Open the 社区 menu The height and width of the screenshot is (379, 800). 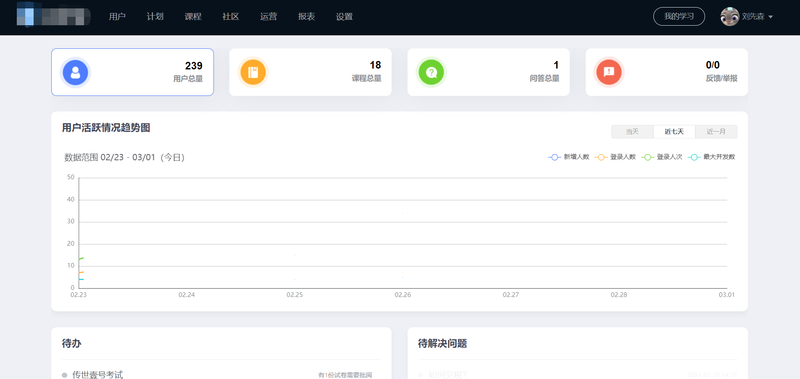[x=231, y=16]
